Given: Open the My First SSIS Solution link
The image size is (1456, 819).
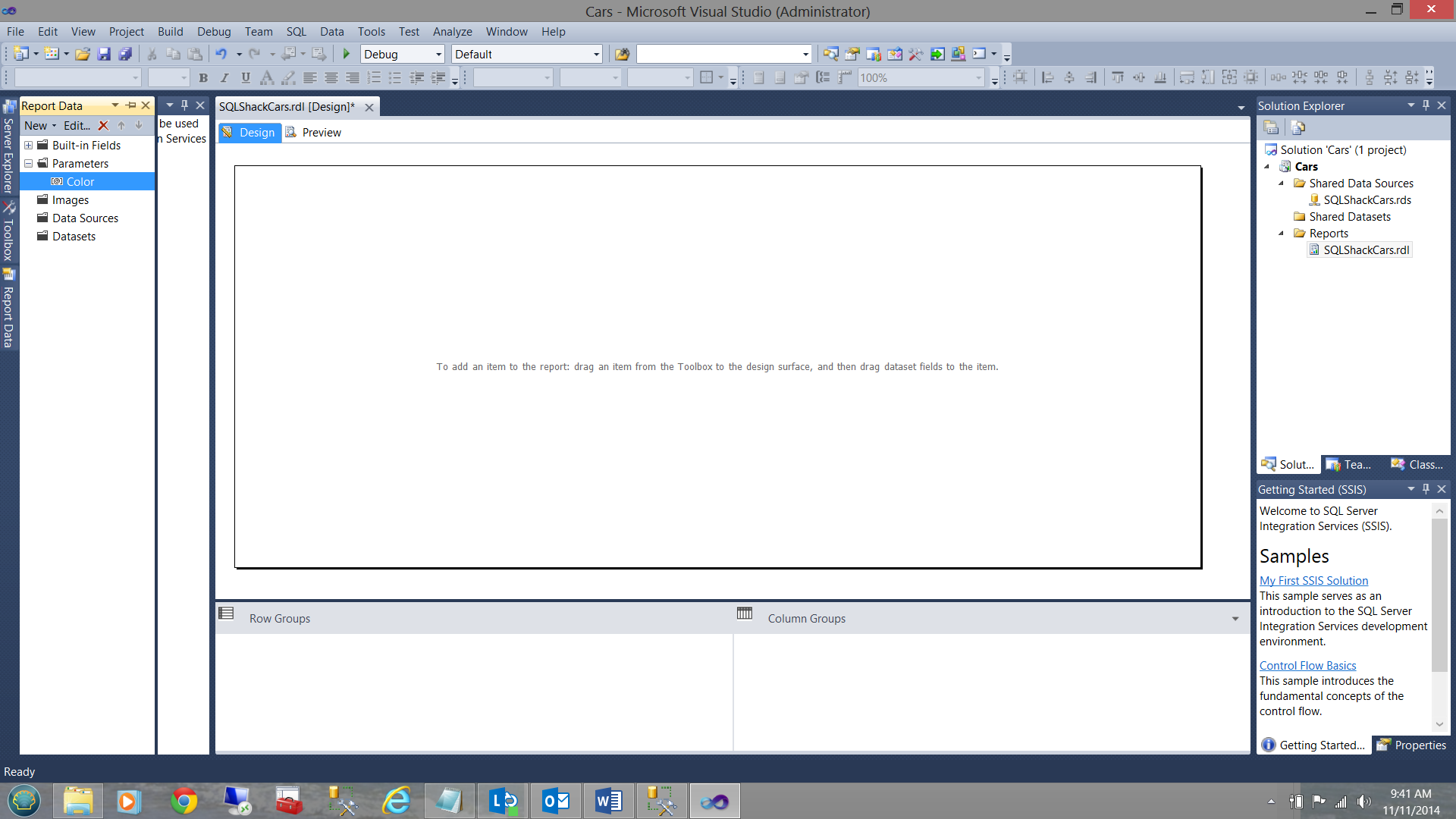Looking at the screenshot, I should pos(1313,581).
